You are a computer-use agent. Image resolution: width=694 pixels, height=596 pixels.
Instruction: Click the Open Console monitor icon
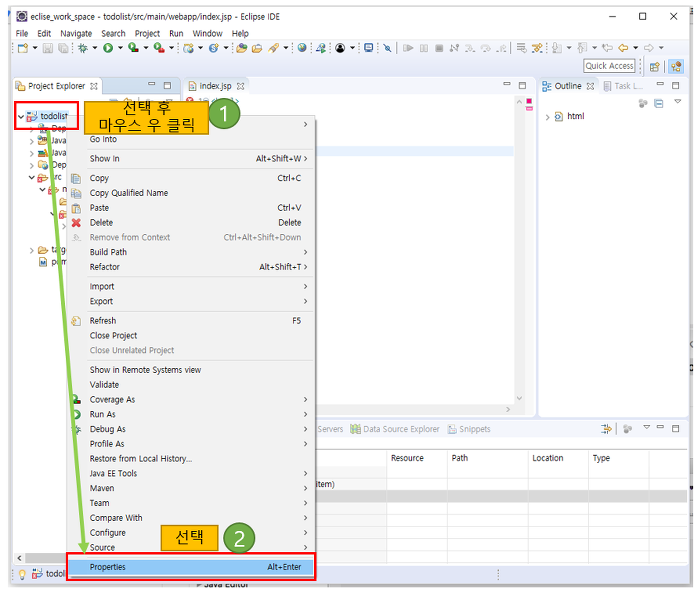(368, 47)
